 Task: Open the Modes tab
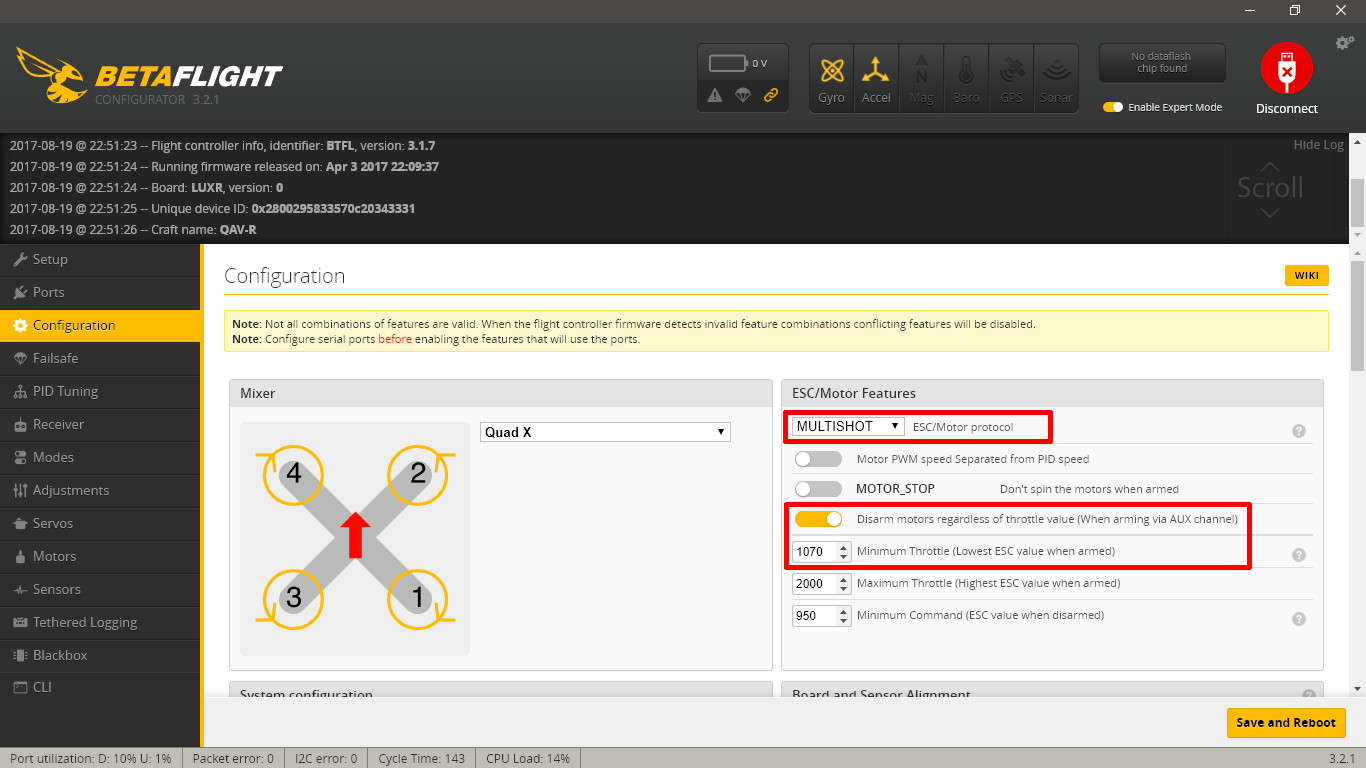[x=100, y=457]
